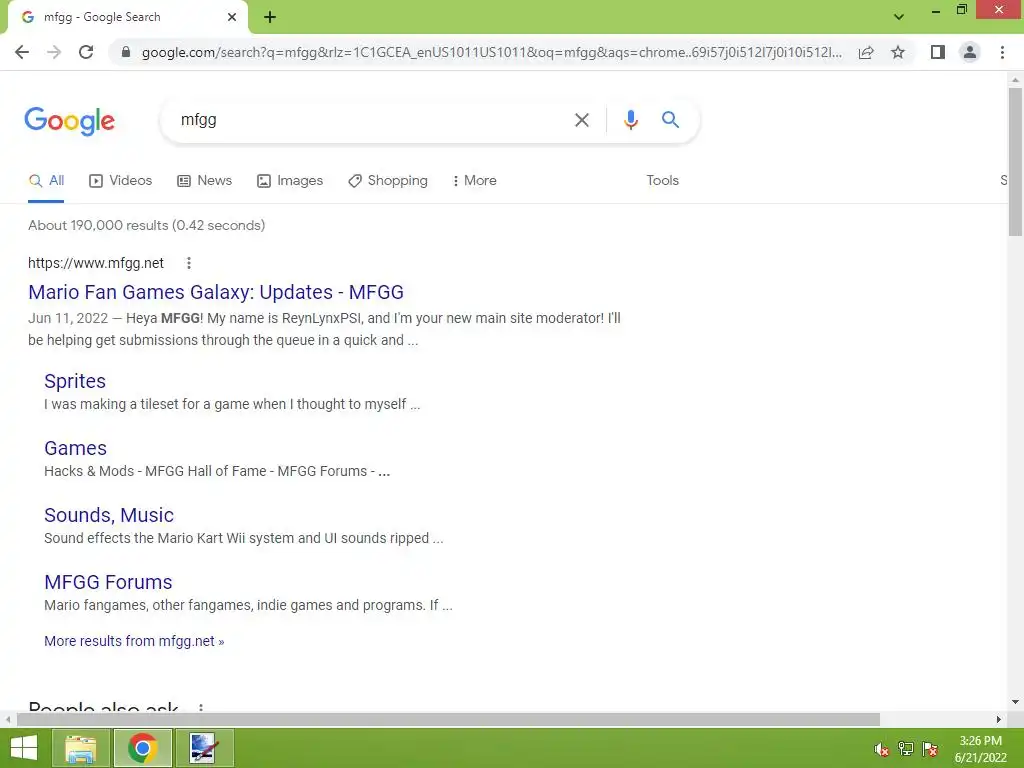The height and width of the screenshot is (768, 1024).
Task: Click the vertical scrollbar thumb
Action: click(x=1015, y=161)
